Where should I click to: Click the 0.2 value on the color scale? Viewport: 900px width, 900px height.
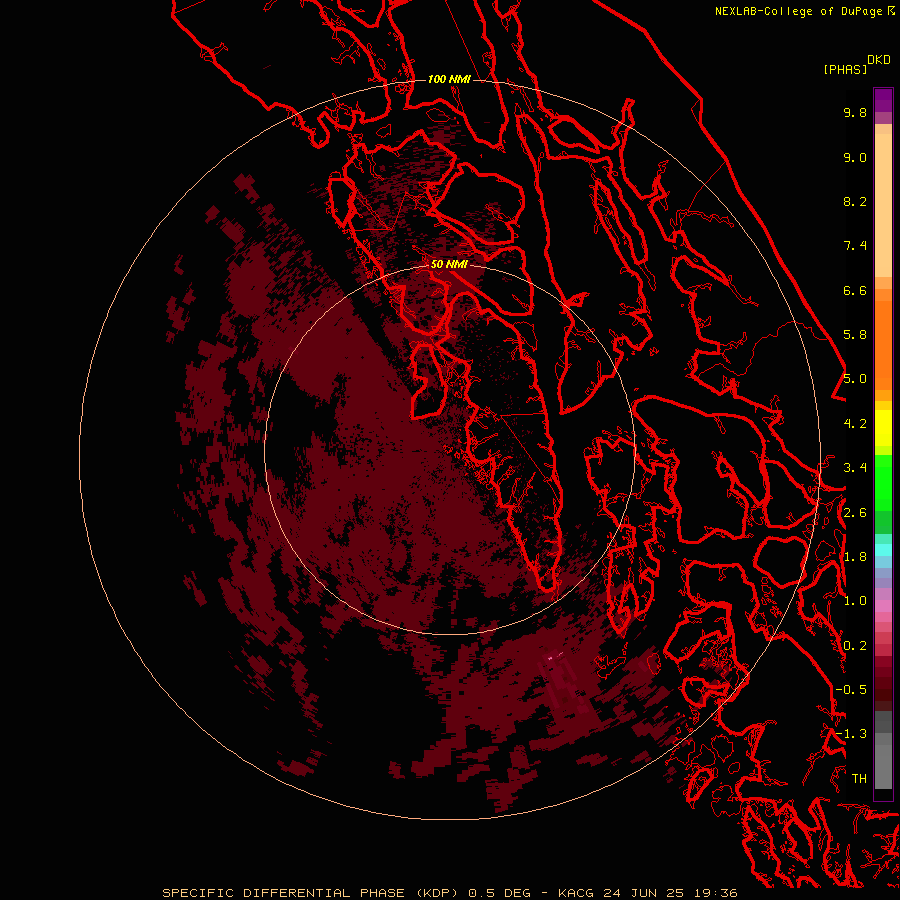(x=855, y=646)
